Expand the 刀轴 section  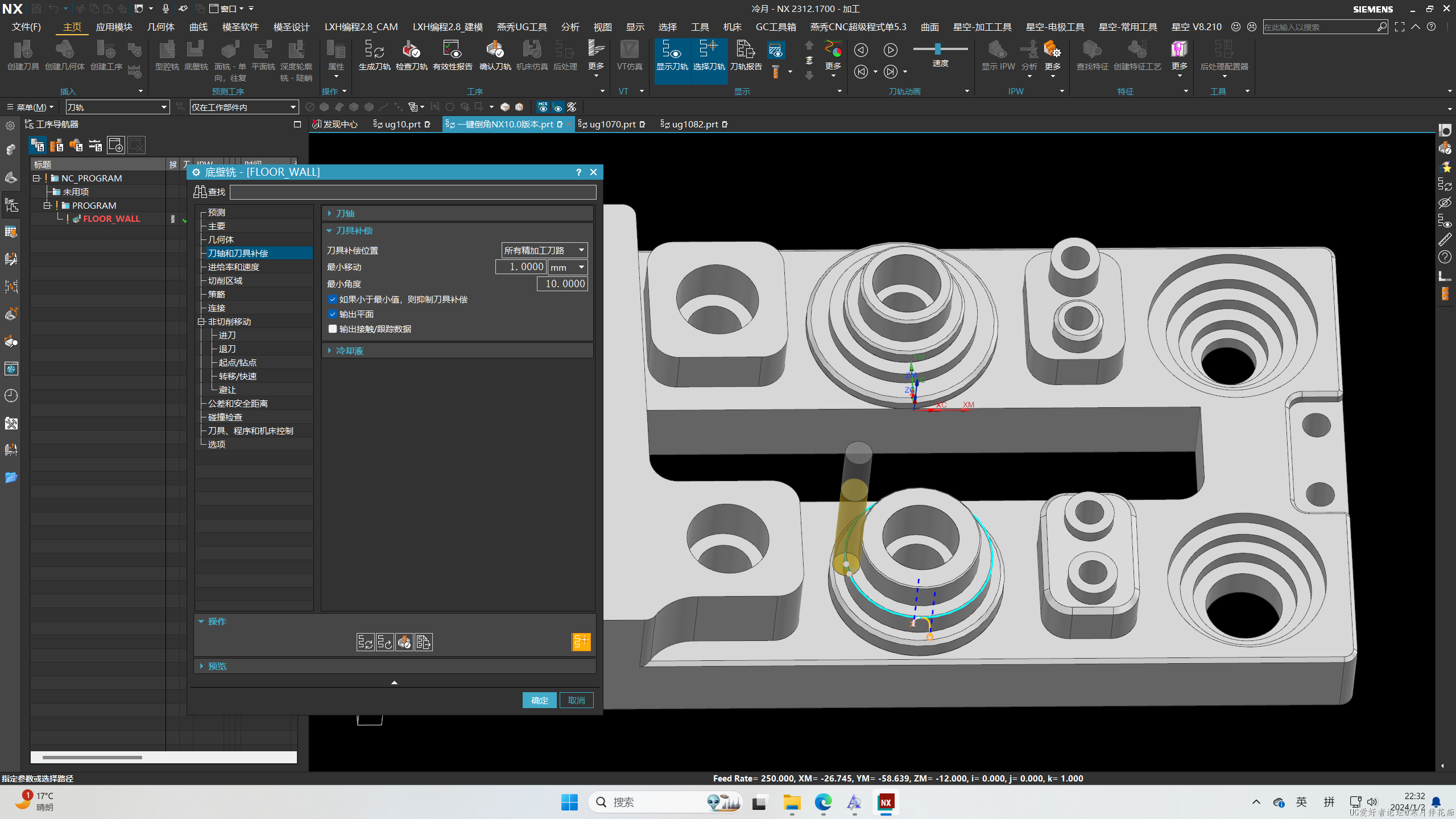(458, 213)
